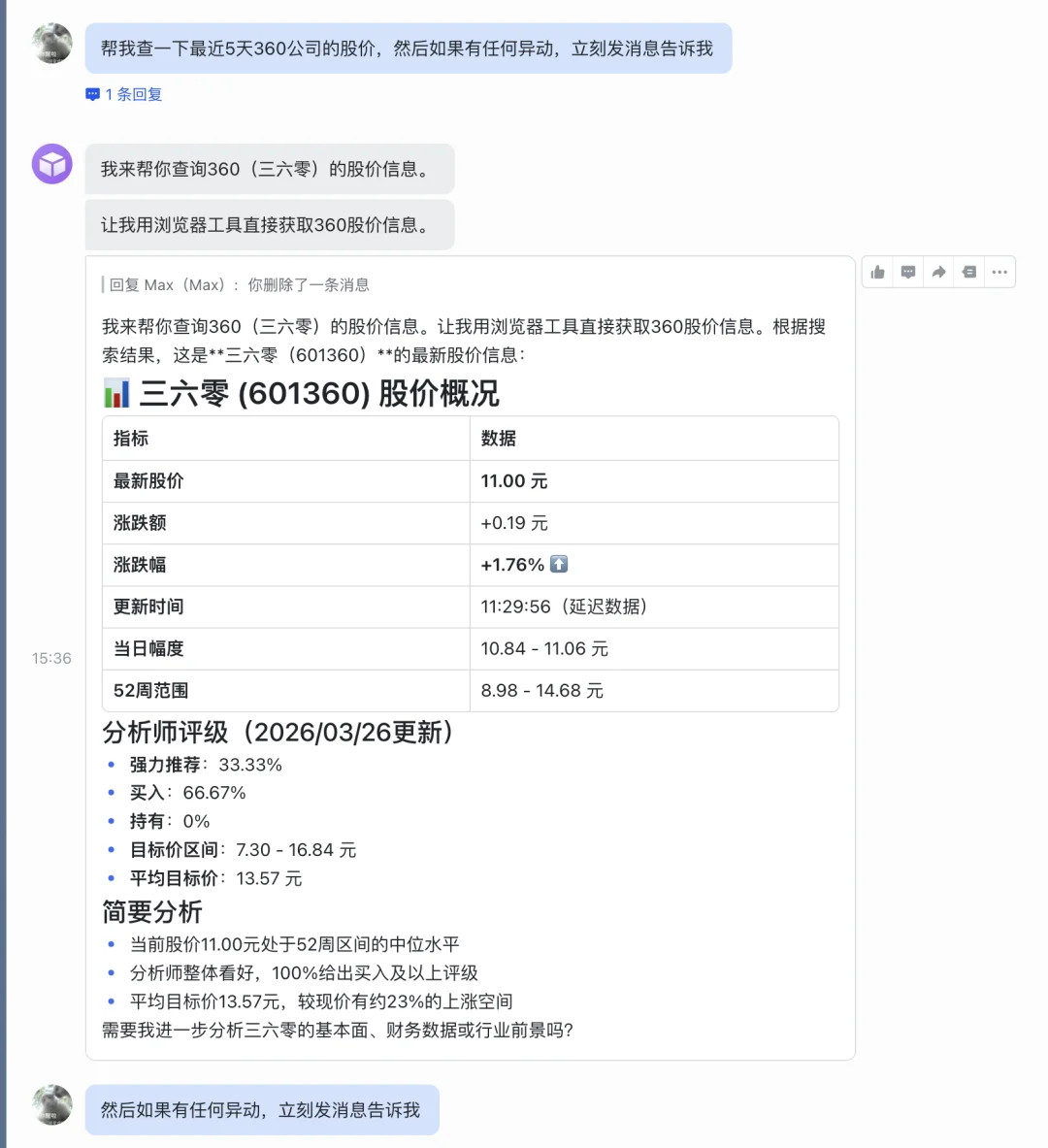Quote the stock price message

pos(969,272)
